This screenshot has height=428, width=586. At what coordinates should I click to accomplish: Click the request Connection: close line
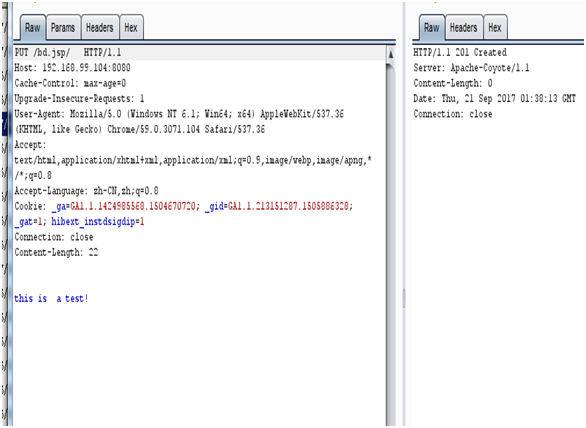tap(54, 237)
